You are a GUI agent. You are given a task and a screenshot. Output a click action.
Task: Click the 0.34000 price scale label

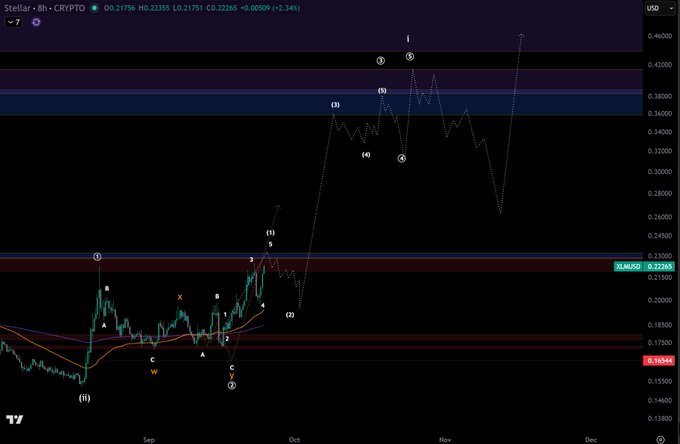[x=660, y=132]
